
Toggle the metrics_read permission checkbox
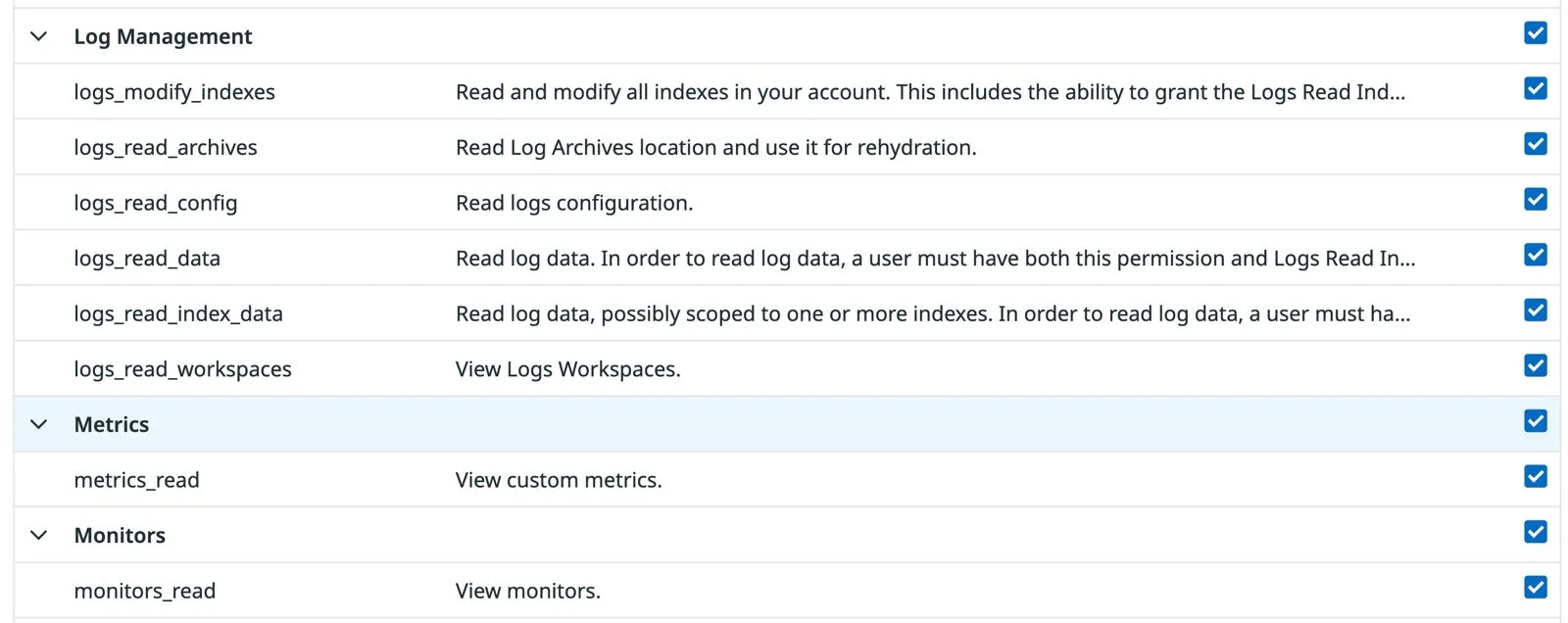click(x=1536, y=477)
